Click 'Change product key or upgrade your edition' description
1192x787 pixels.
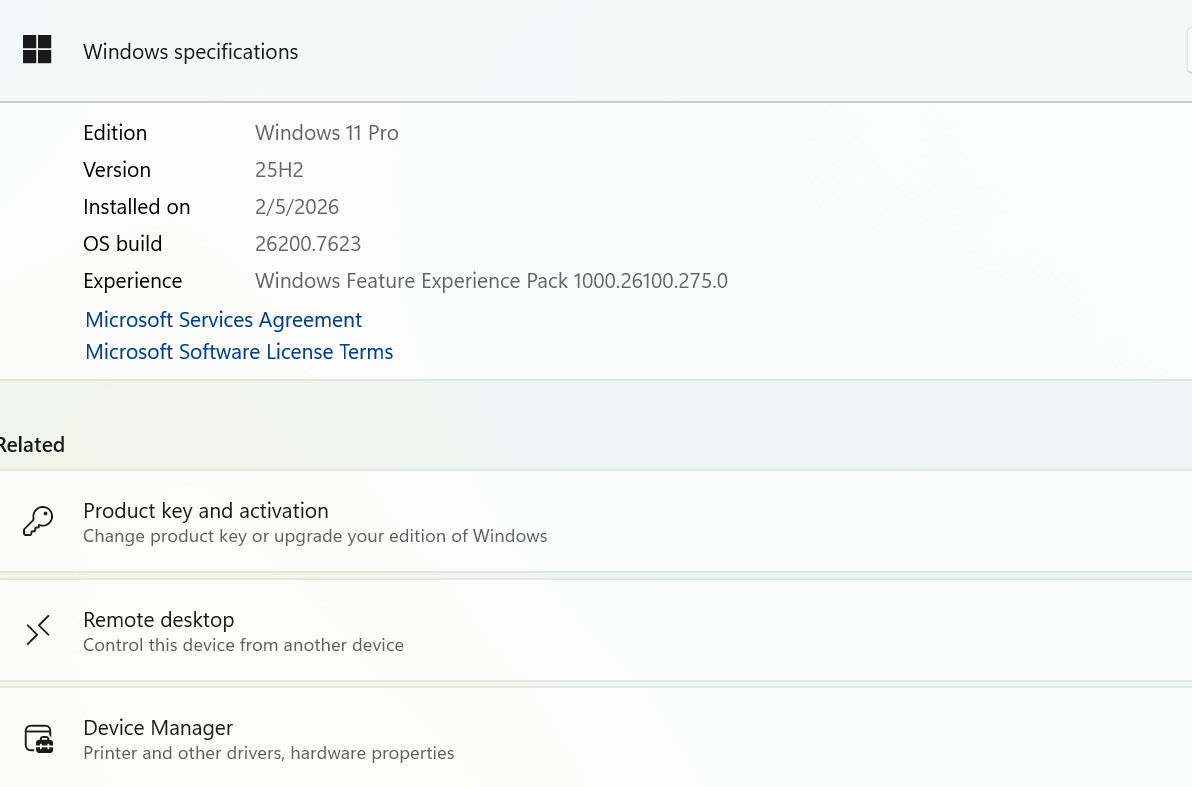pos(315,536)
